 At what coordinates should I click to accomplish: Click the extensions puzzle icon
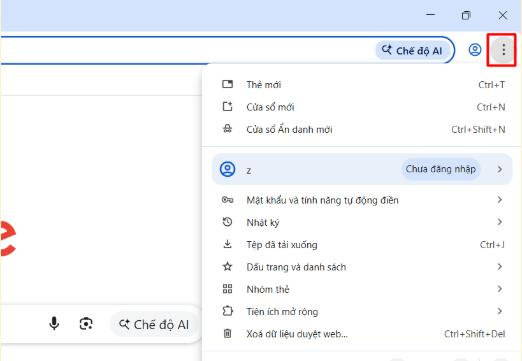227,311
